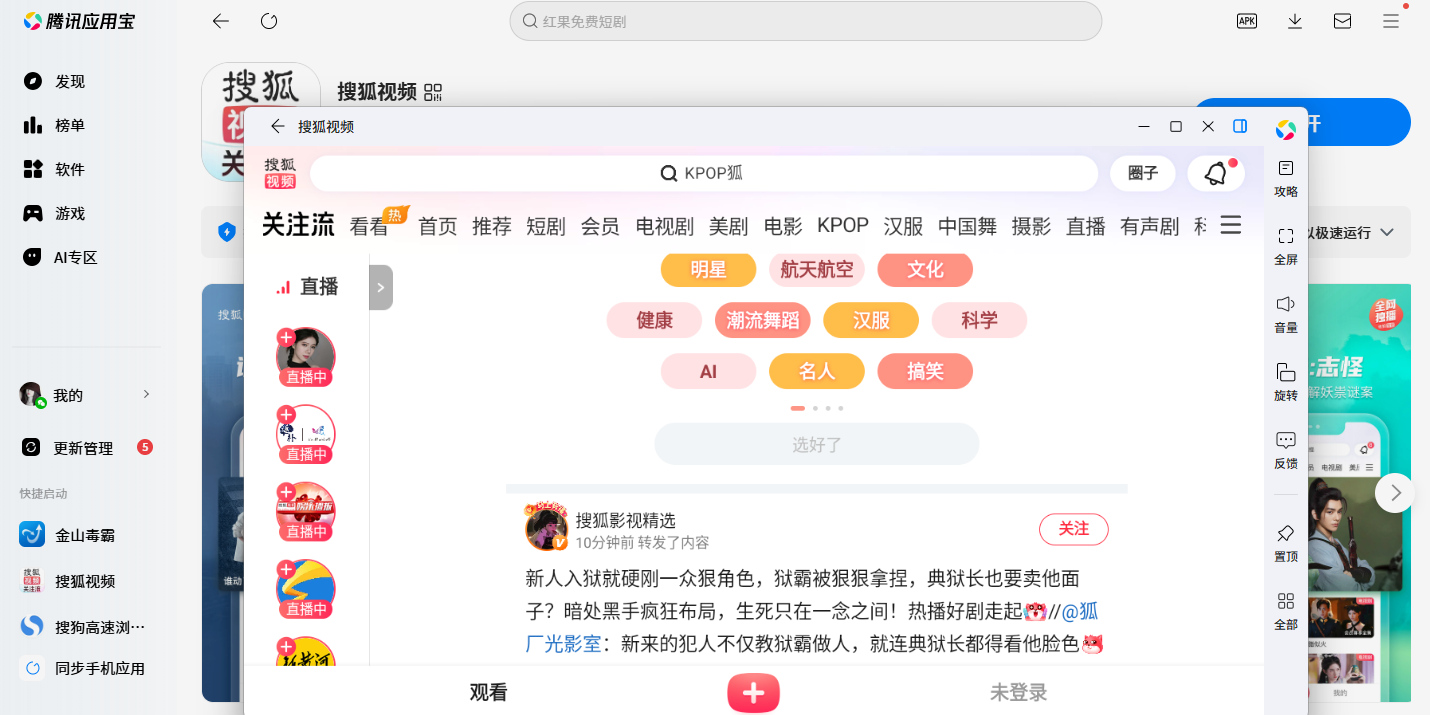The width and height of the screenshot is (1430, 715).
Task: Confirm with the 选好了 button
Action: (x=817, y=444)
